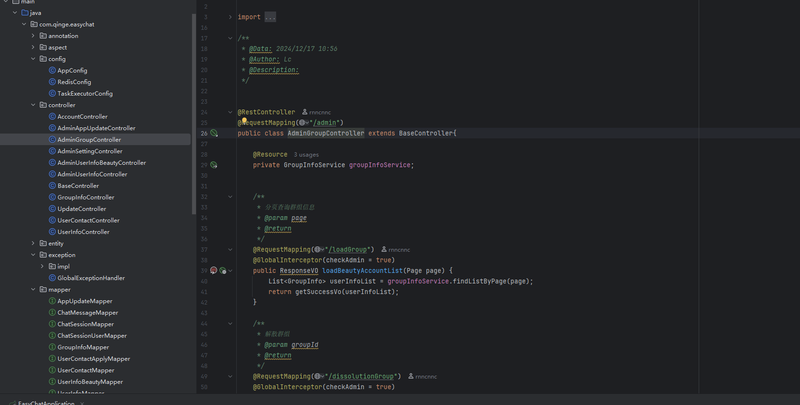Expand the folded import statement

(230, 17)
